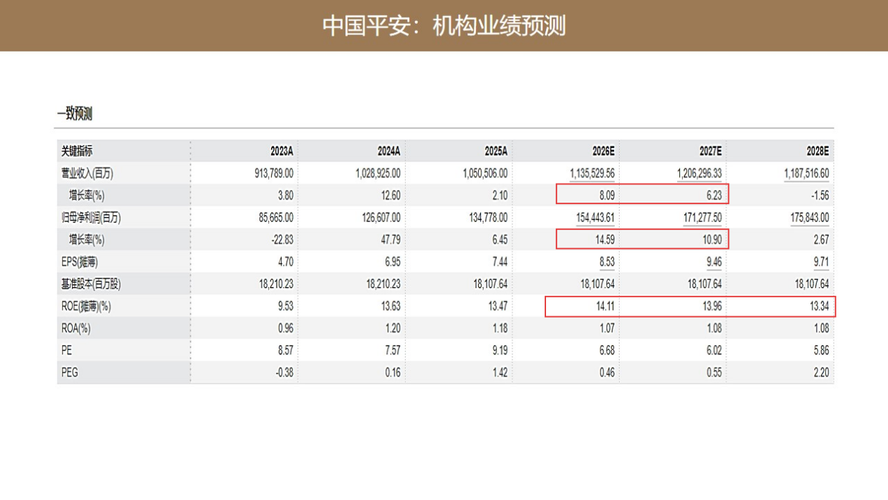This screenshot has width=888, height=500.
Task: Click the 关键指标 column header
Action: pyautogui.click(x=77, y=151)
